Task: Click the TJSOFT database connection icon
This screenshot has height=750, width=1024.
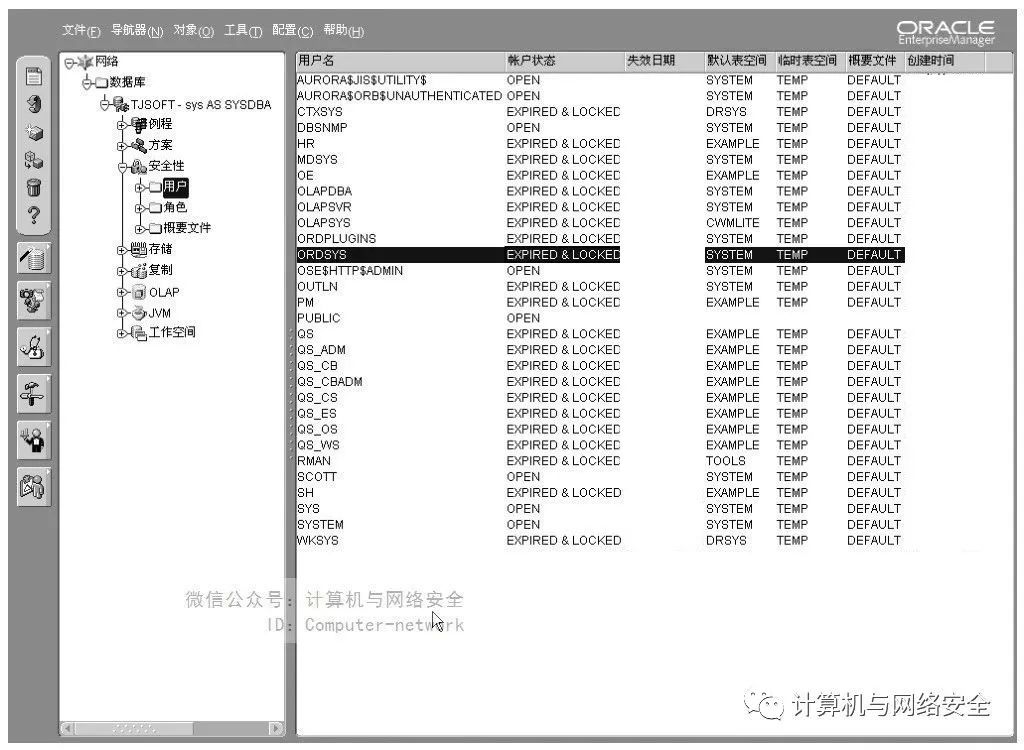Action: click(121, 104)
